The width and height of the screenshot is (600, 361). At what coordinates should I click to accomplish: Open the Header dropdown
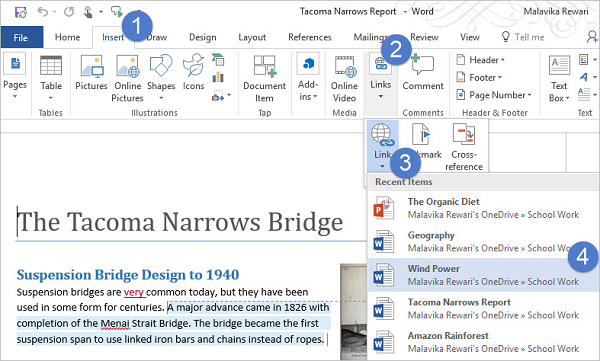pos(481,60)
